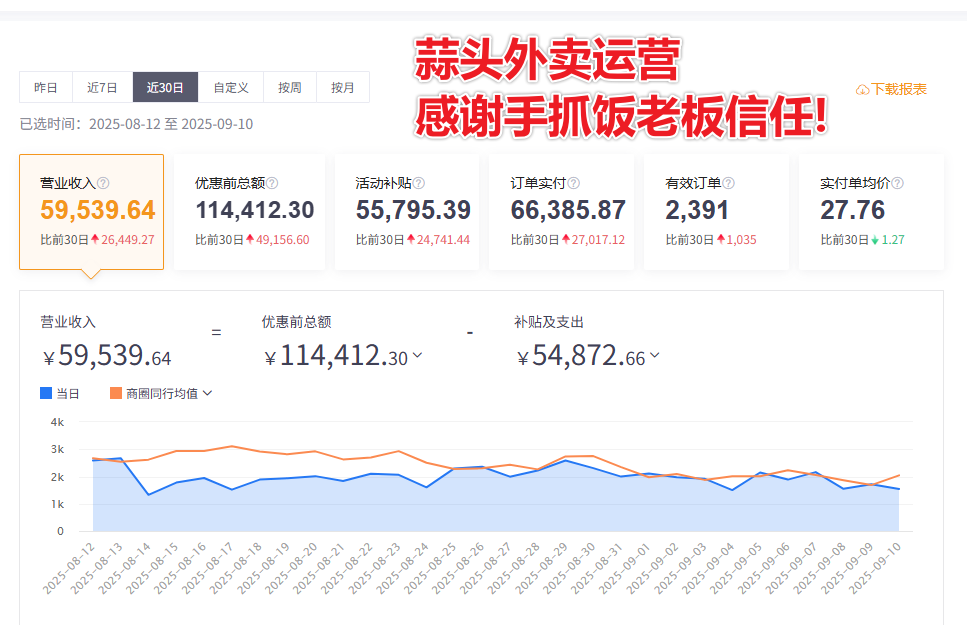Click the 2025-09-10 axis date label
Image resolution: width=967 pixels, height=625 pixels.
click(875, 568)
